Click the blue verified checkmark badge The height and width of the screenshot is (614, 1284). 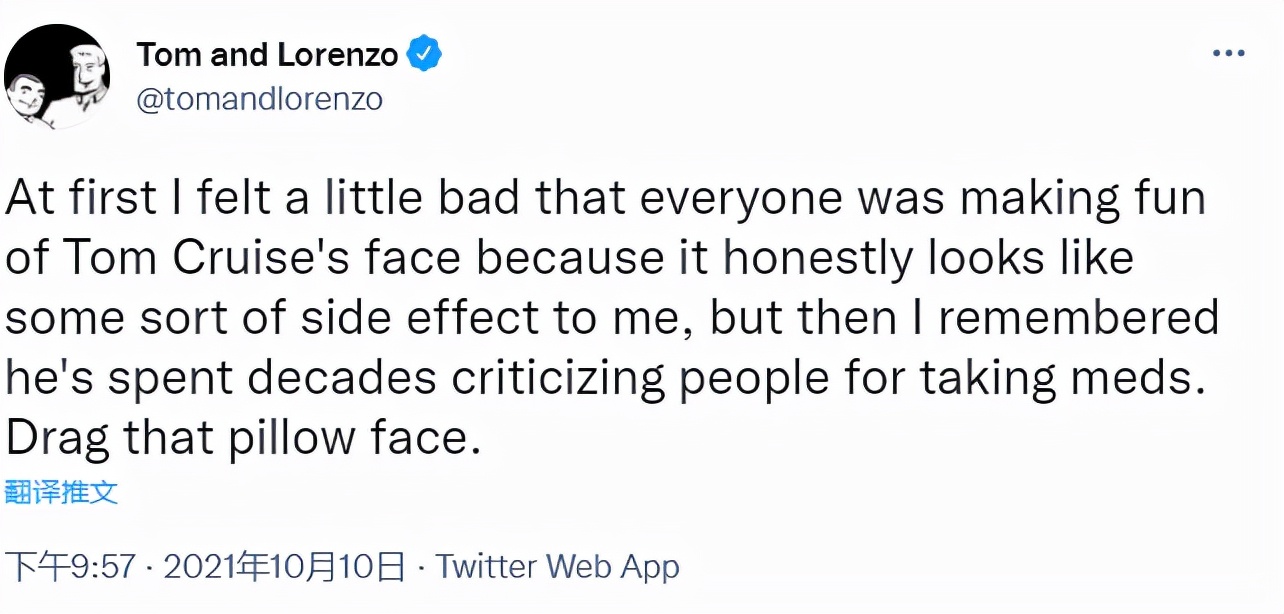[426, 54]
